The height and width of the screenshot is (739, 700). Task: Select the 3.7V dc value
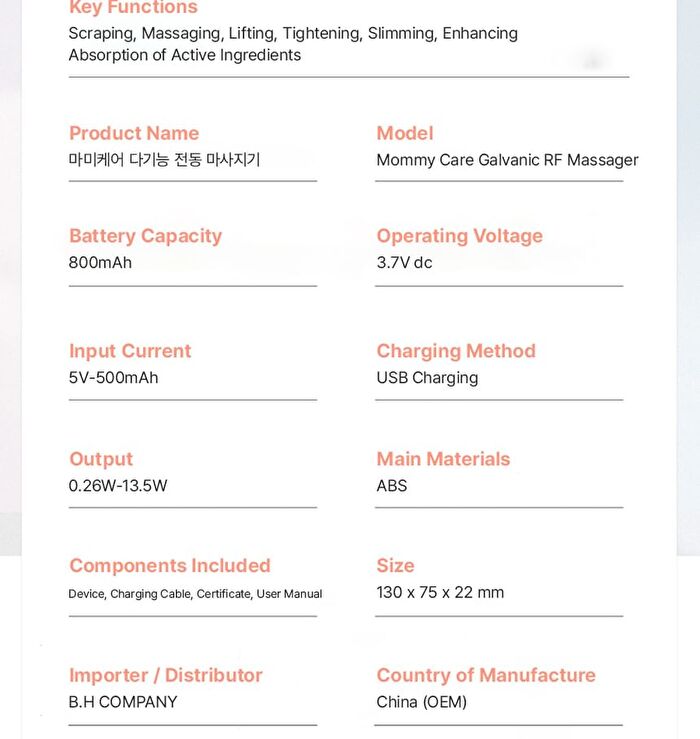pos(404,263)
